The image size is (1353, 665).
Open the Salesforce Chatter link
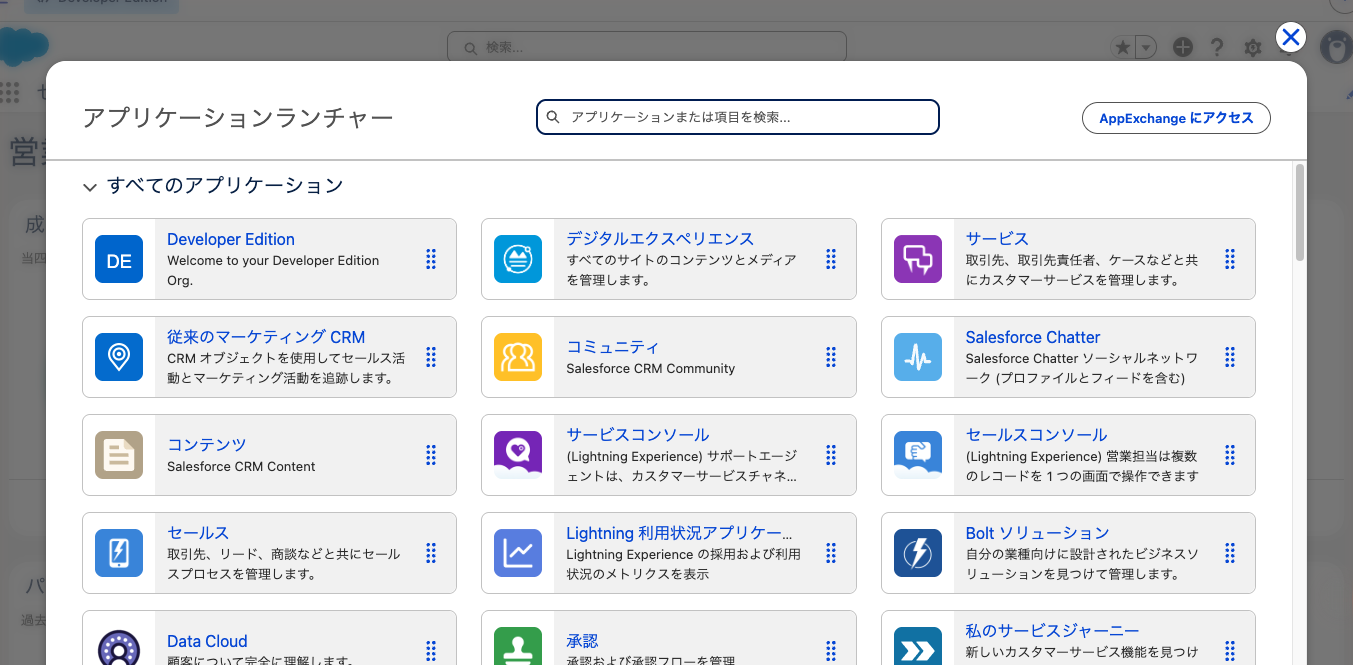1033,337
